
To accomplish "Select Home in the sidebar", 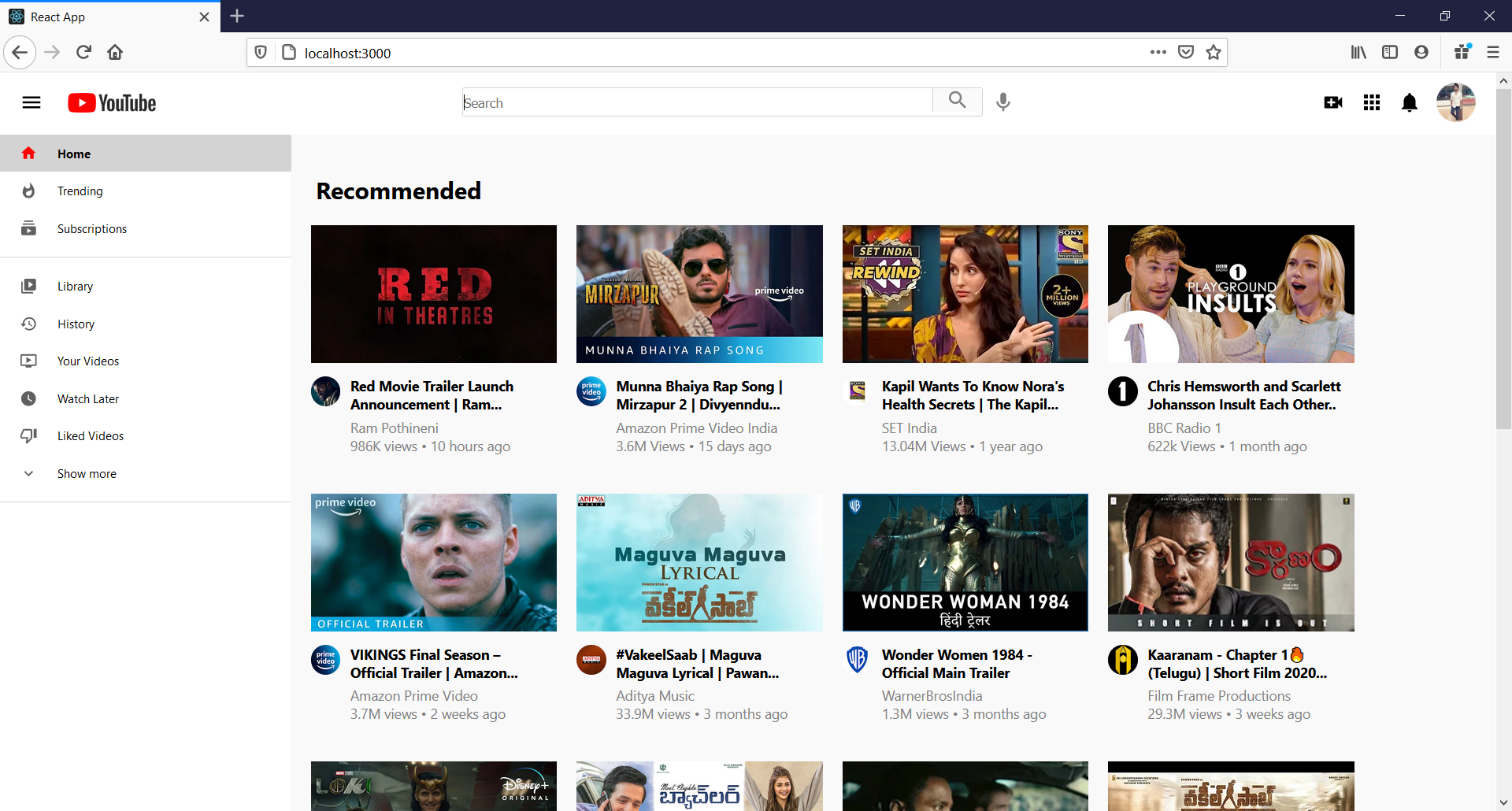I will pyautogui.click(x=146, y=154).
